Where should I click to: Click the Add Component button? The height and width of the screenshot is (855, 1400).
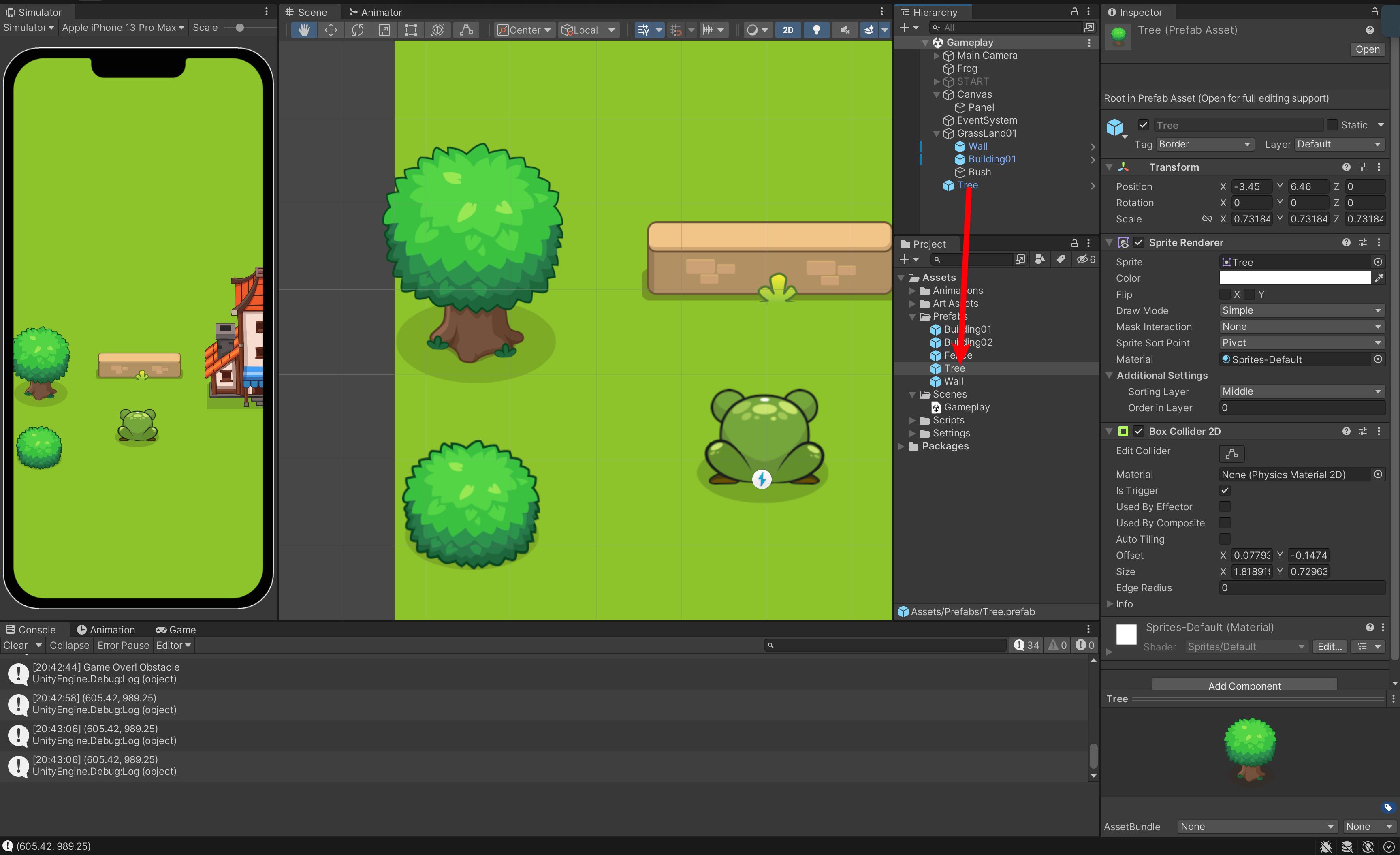(x=1244, y=685)
